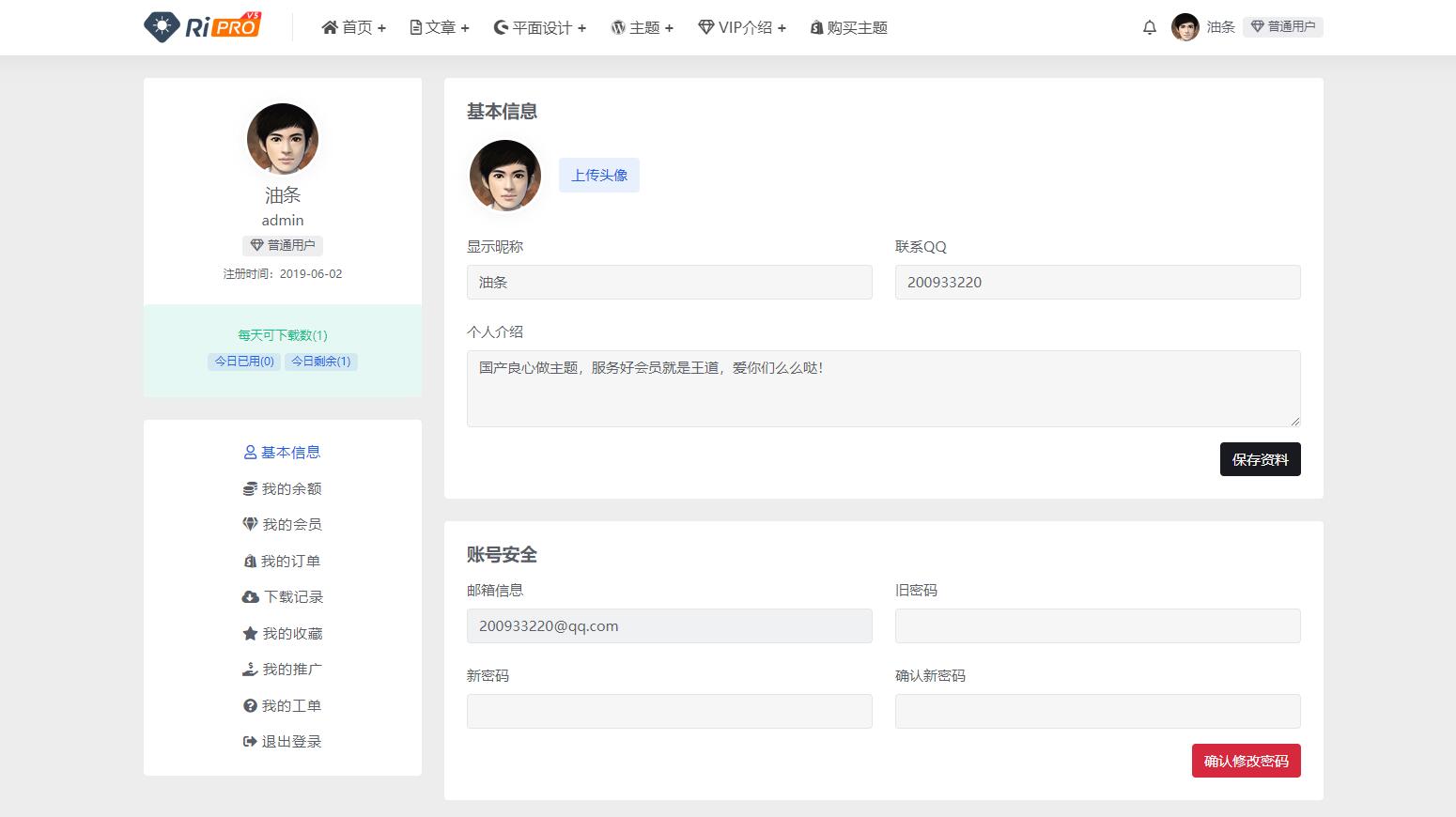Click the sign-out icon beside 退出登录

click(x=250, y=742)
